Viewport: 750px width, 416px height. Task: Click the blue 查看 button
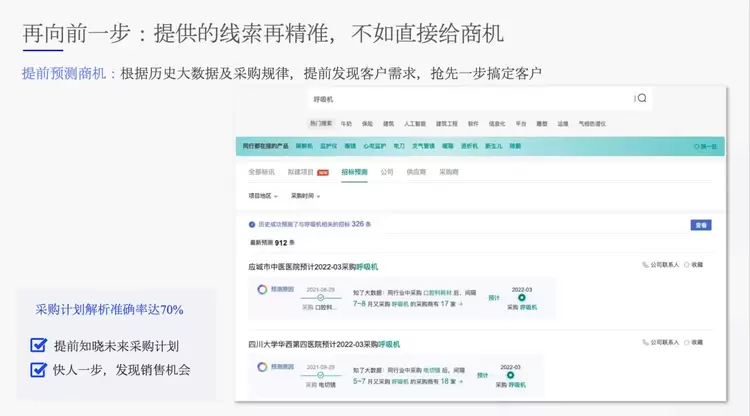point(701,225)
